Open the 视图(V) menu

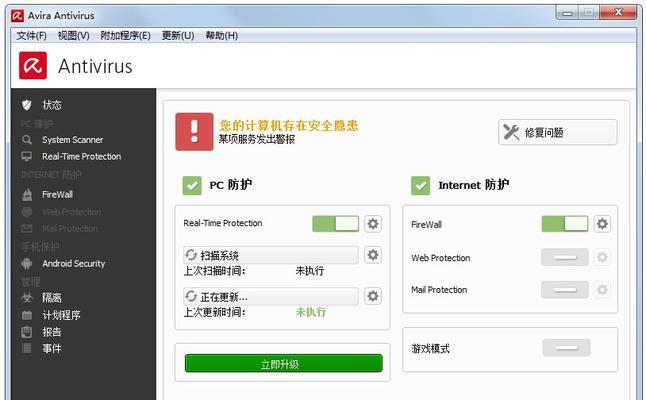tap(73, 35)
